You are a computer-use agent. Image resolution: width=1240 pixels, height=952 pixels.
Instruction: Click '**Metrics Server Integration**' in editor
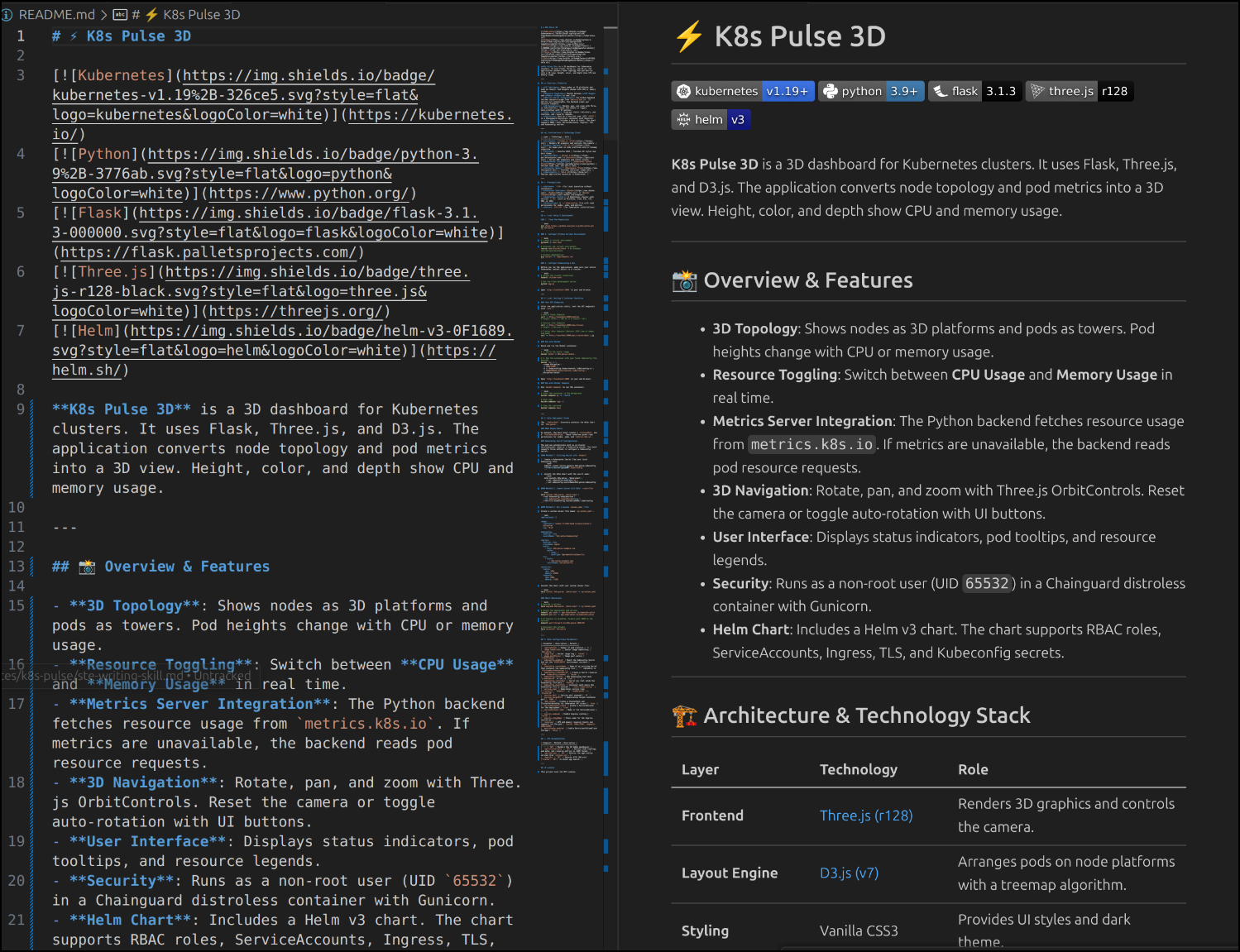tap(200, 704)
